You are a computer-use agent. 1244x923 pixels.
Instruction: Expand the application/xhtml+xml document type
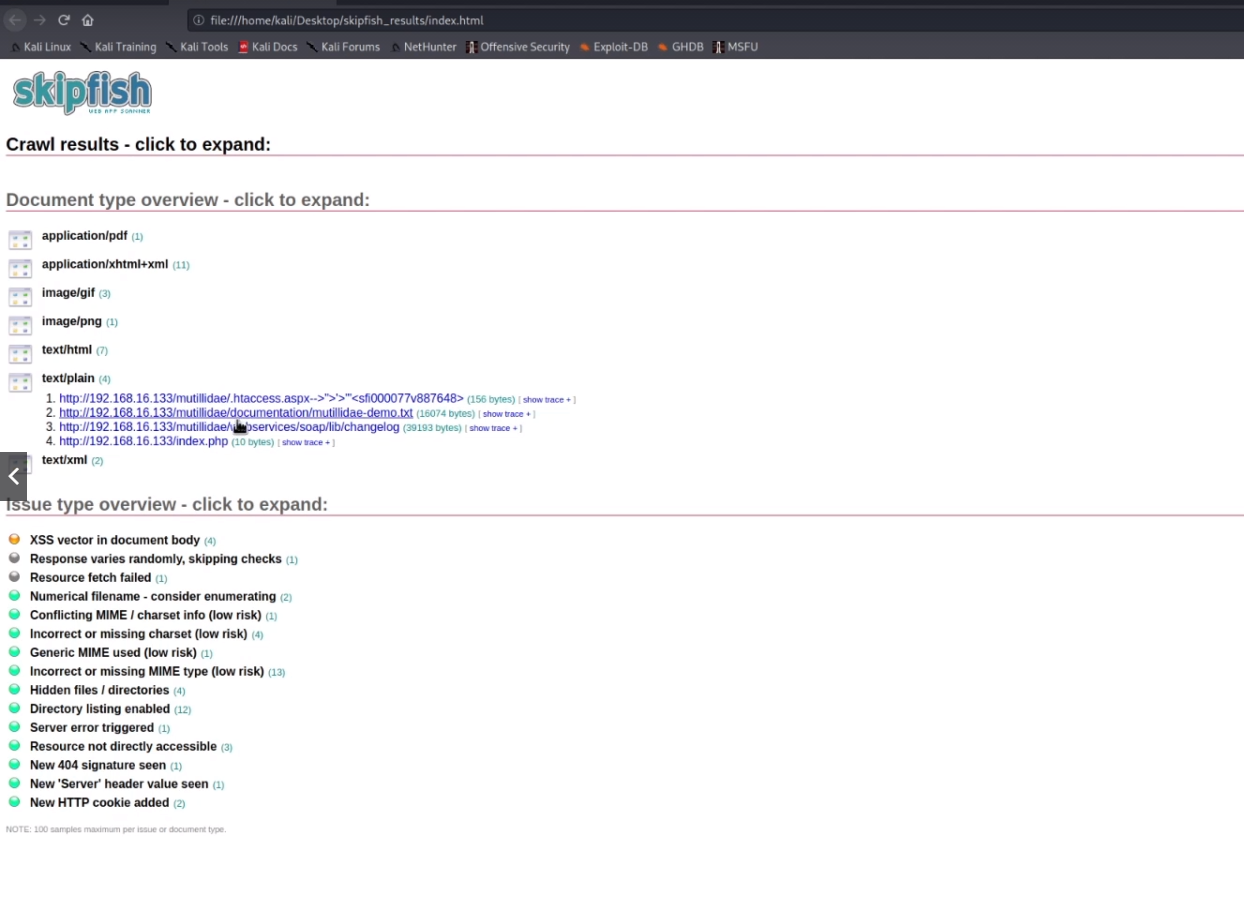[x=105, y=265]
